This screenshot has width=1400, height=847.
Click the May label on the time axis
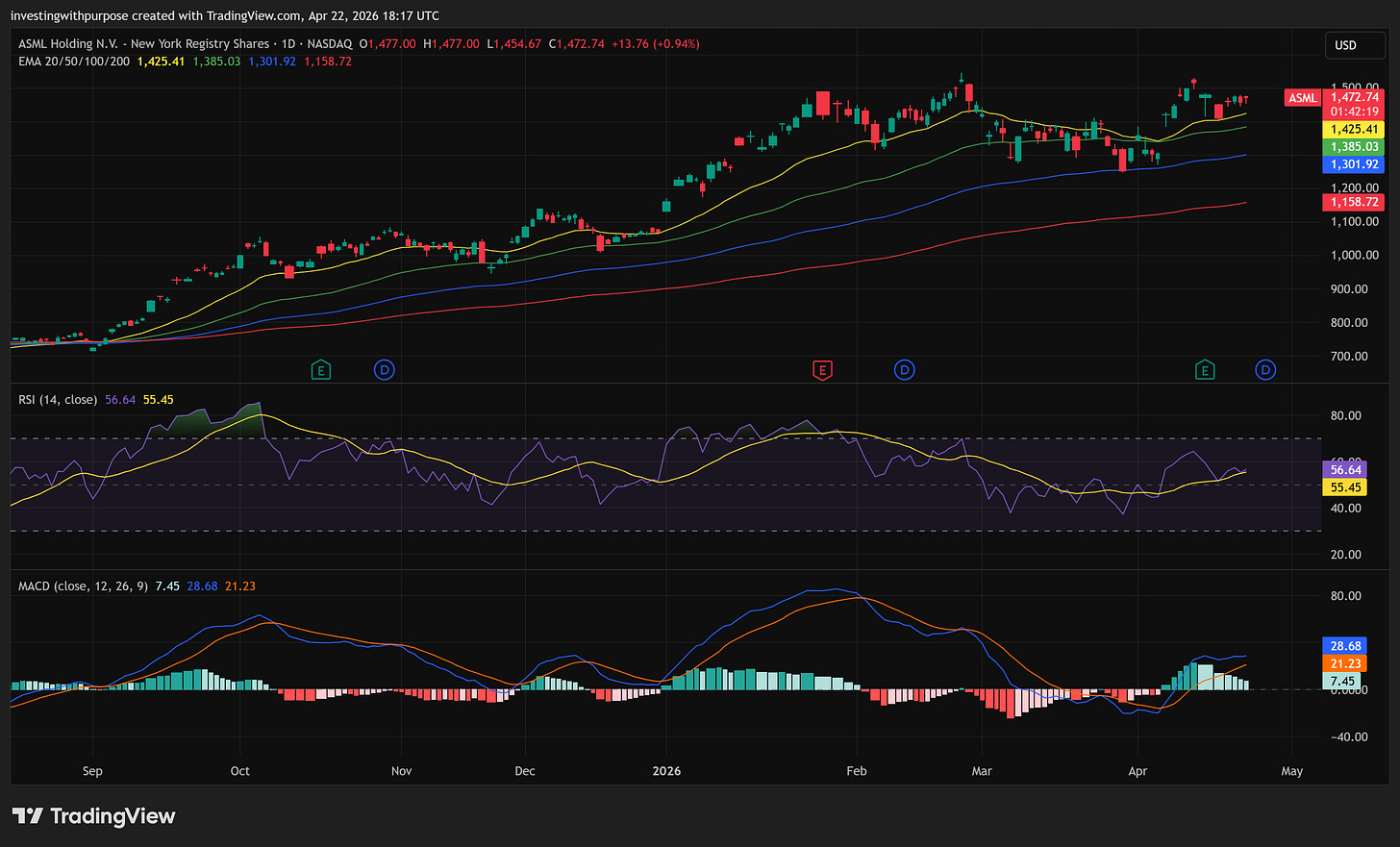pyautogui.click(x=1292, y=771)
